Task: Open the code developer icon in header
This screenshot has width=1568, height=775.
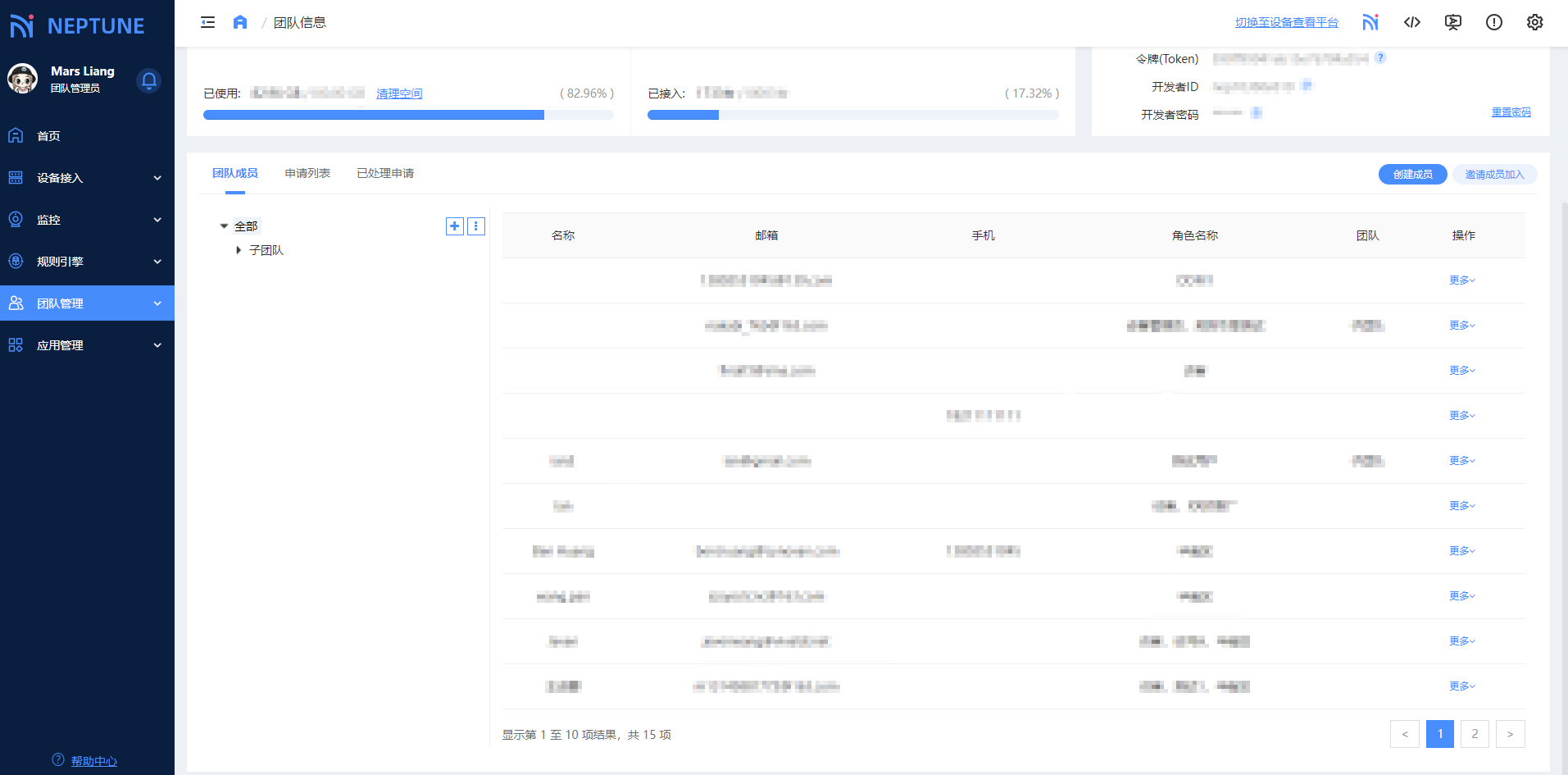Action: 1411,22
